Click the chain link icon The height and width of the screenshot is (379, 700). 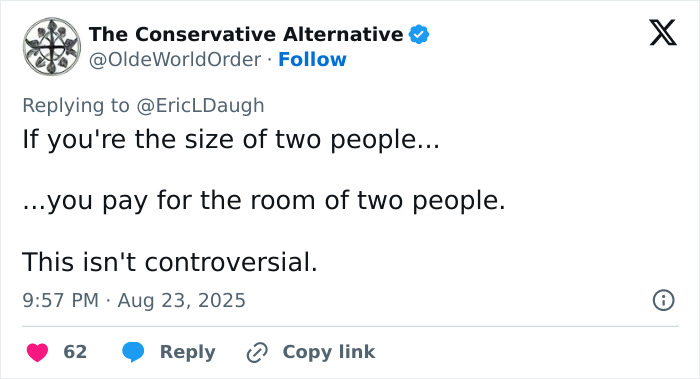[x=257, y=352]
